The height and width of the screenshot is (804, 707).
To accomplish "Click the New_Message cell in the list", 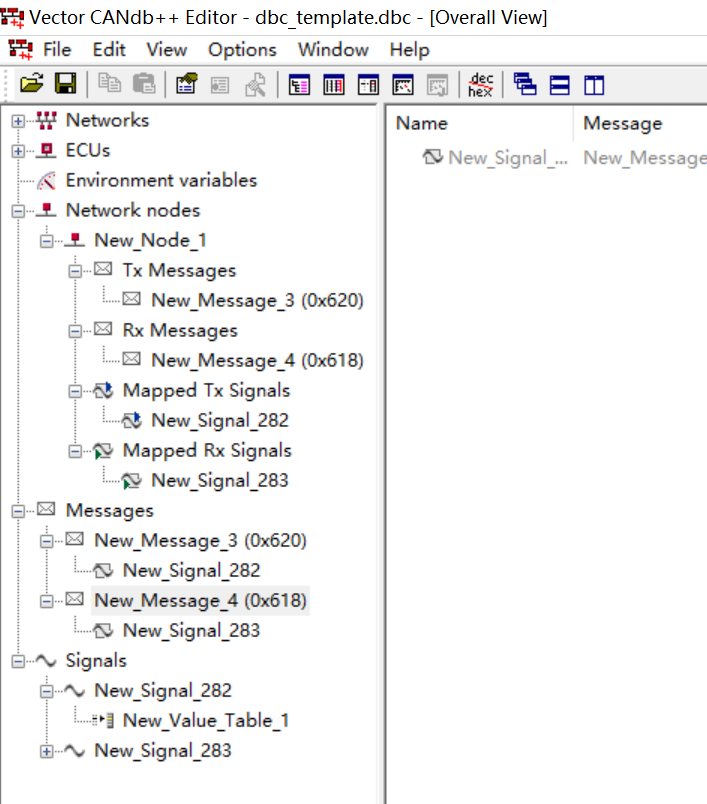I will [645, 158].
